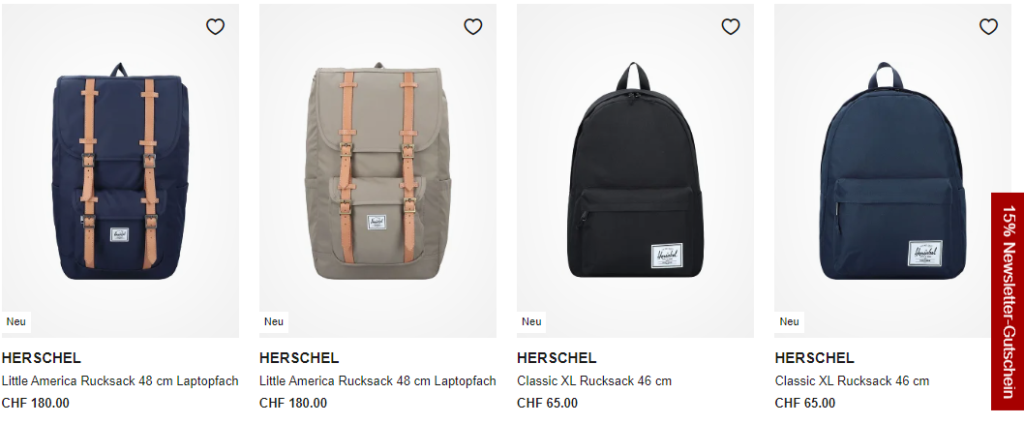Open the first Little America Rucksack 48 cm Laptopfach title
Viewport: 1024px width, 424px height.
tap(120, 381)
